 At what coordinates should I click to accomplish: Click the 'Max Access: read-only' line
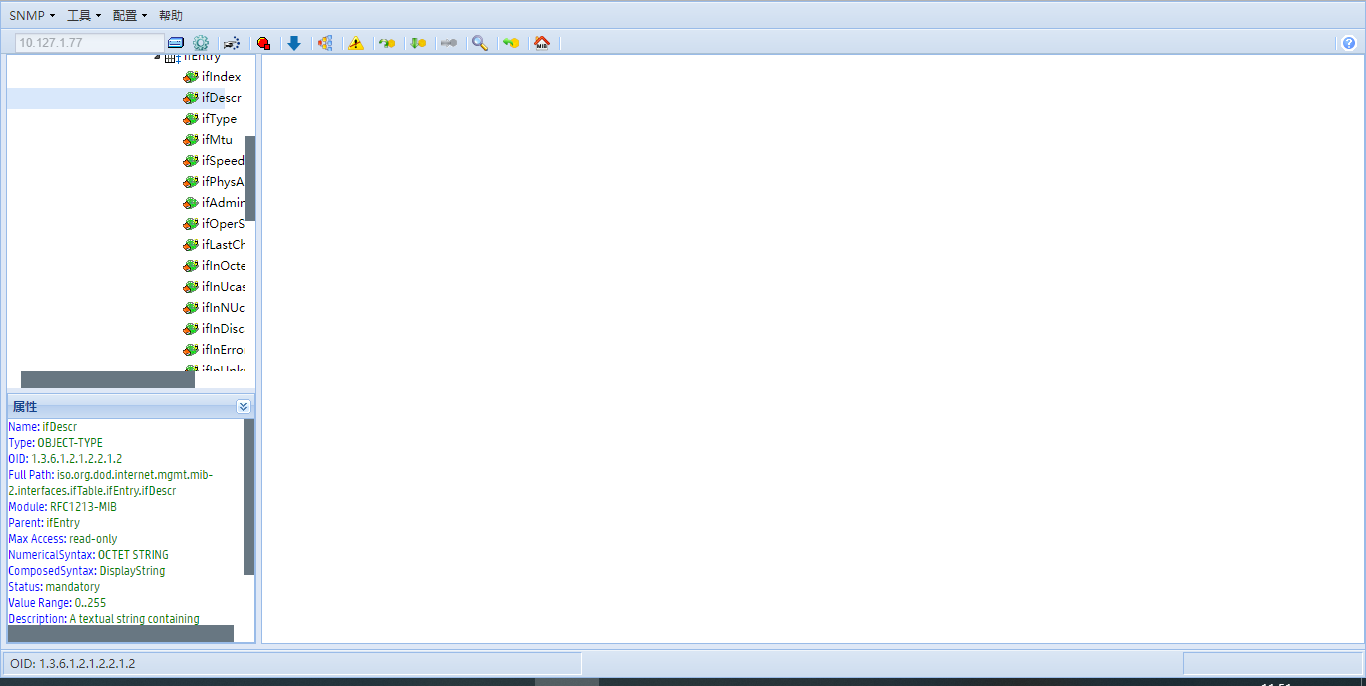[x=63, y=539]
